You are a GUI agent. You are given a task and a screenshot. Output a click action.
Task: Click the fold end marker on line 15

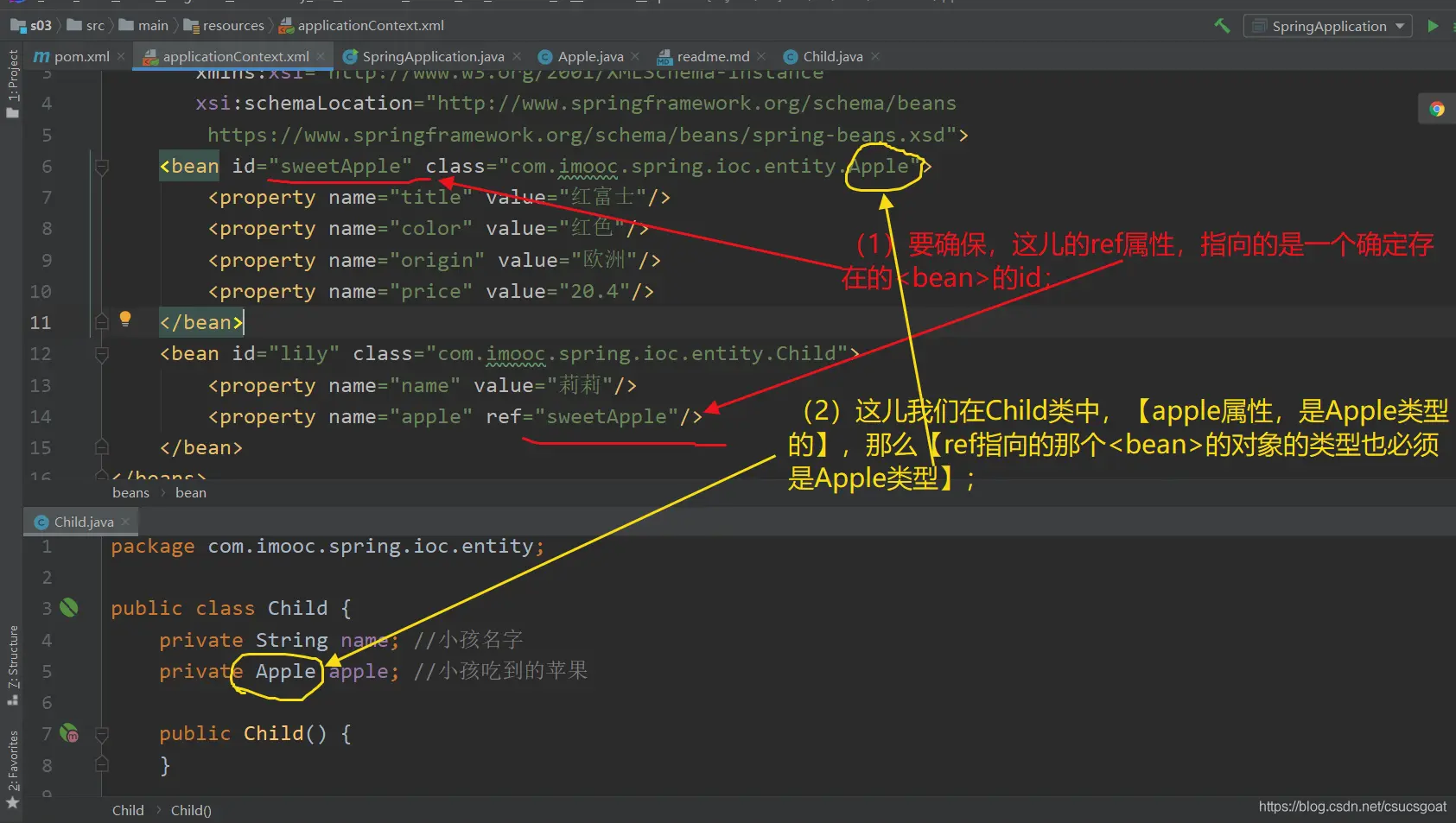pyautogui.click(x=101, y=447)
